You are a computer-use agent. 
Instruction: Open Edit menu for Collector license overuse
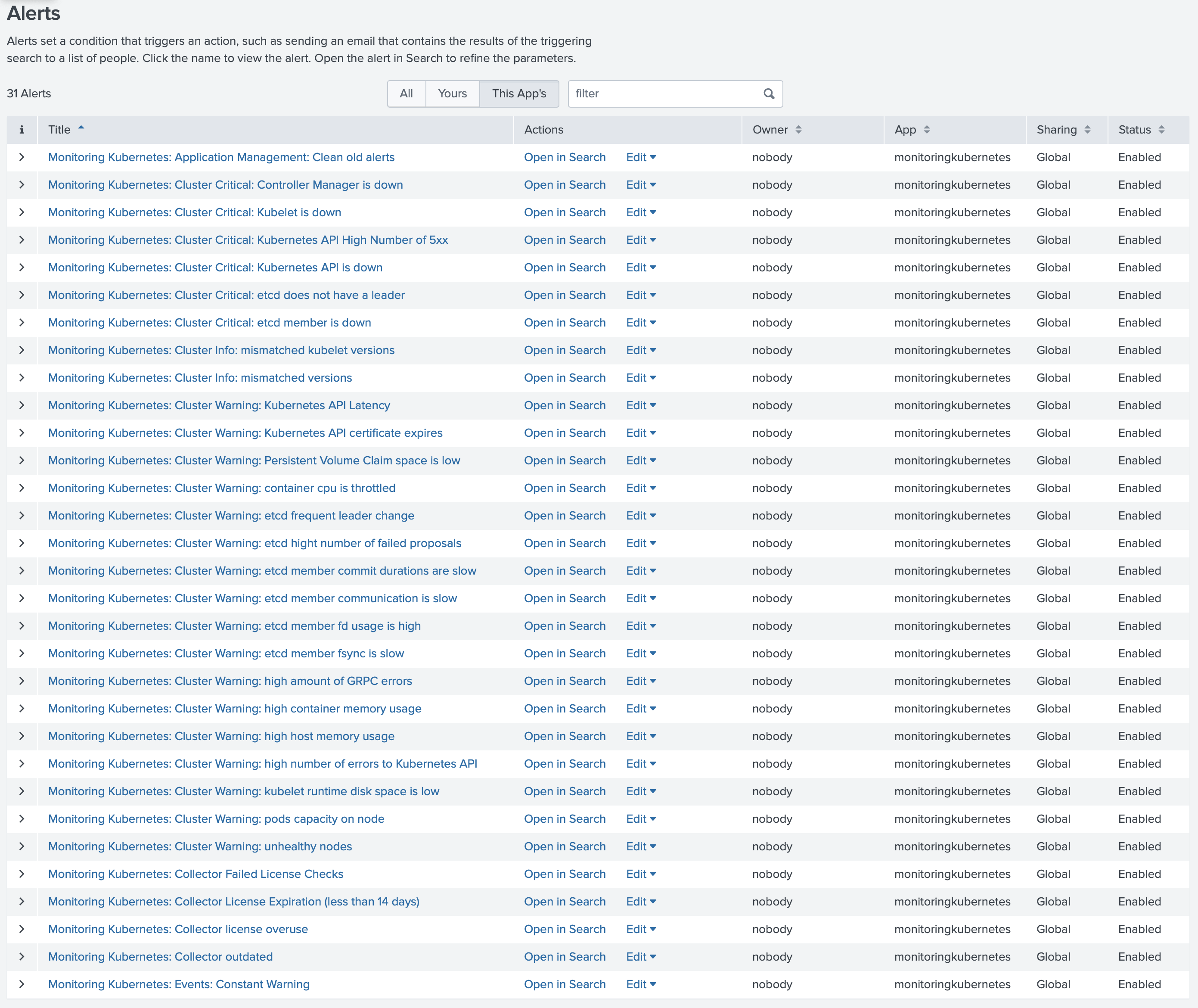click(x=641, y=929)
